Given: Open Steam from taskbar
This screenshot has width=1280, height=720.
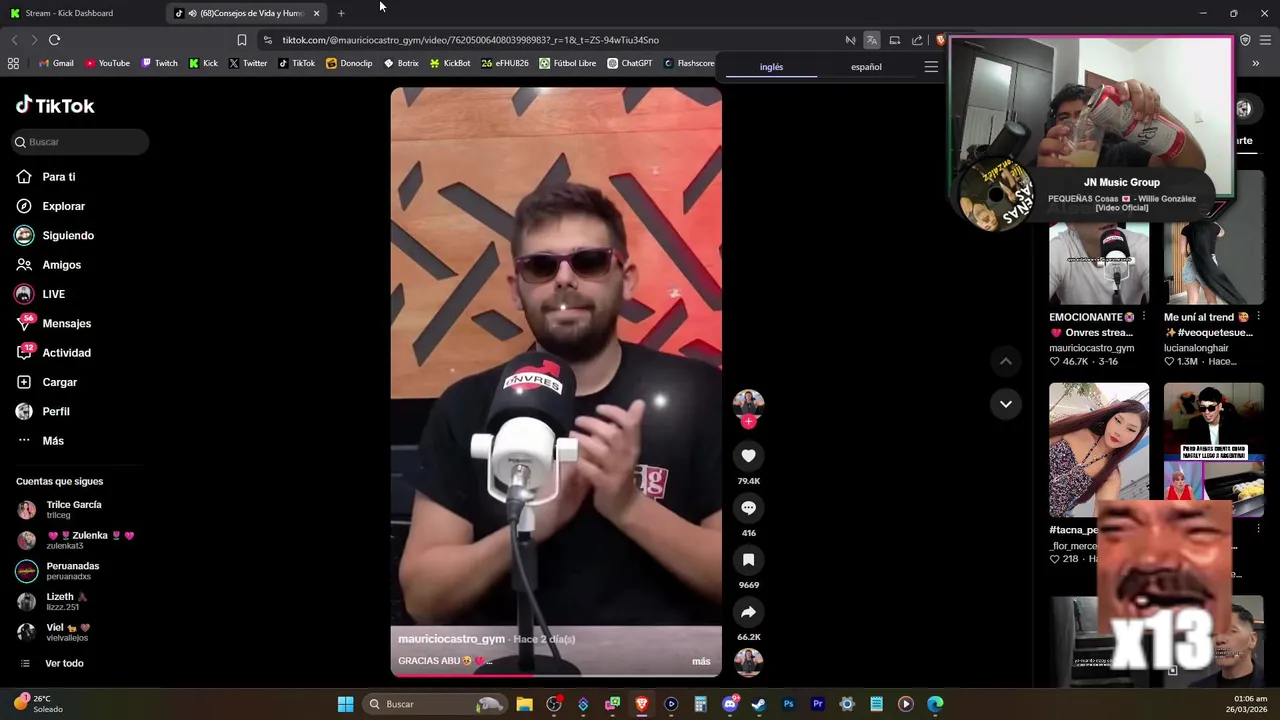Looking at the screenshot, I should point(759,704).
